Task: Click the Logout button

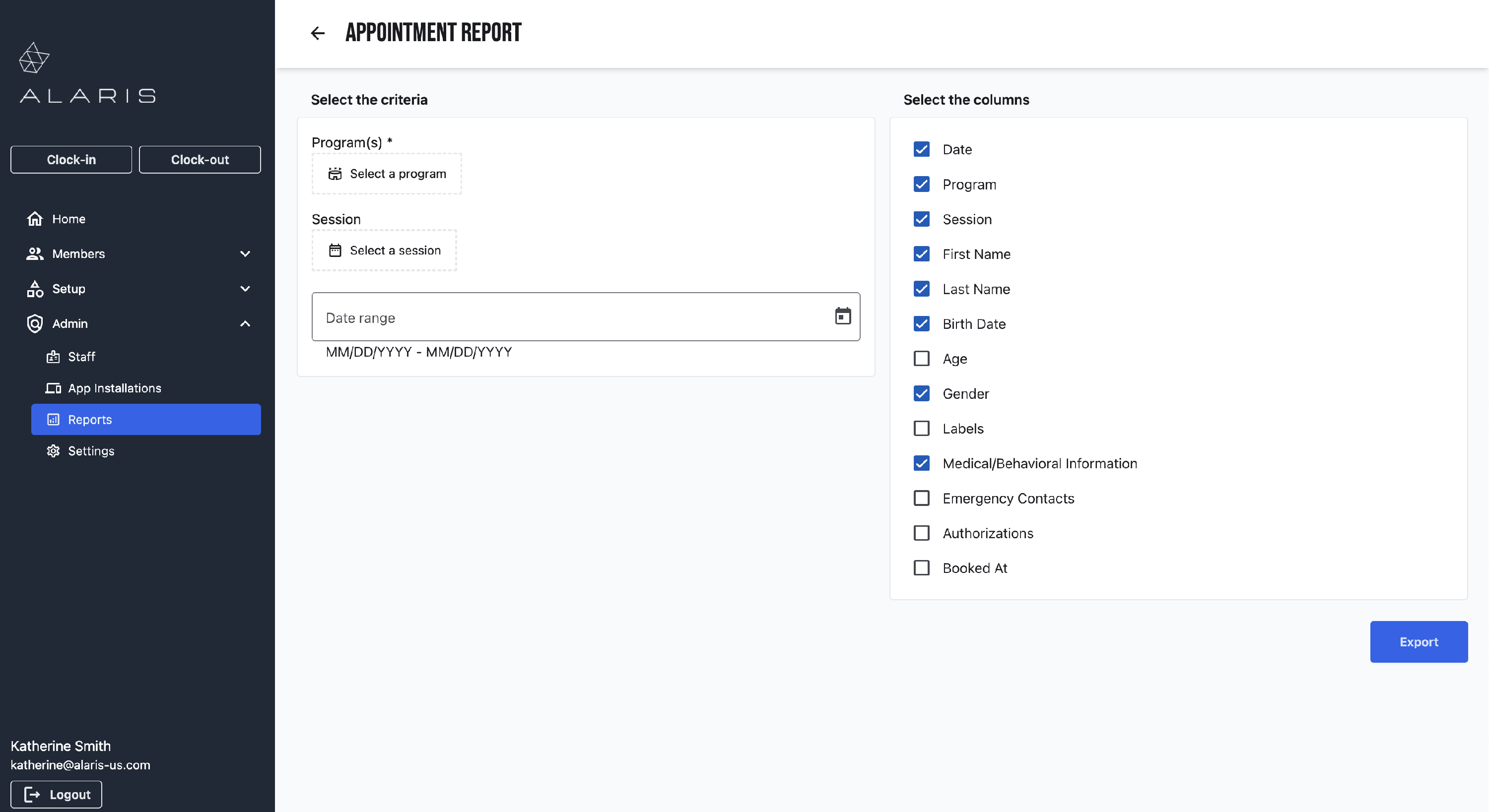Action: coord(57,794)
